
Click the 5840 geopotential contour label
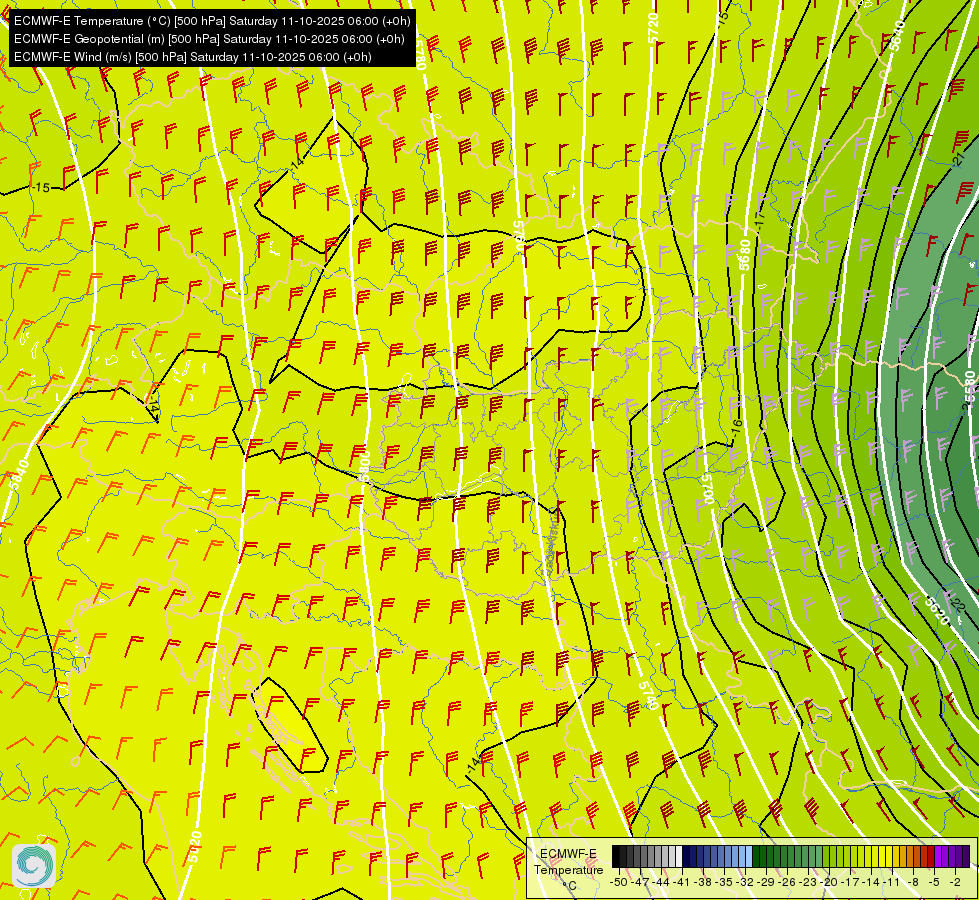tap(19, 473)
